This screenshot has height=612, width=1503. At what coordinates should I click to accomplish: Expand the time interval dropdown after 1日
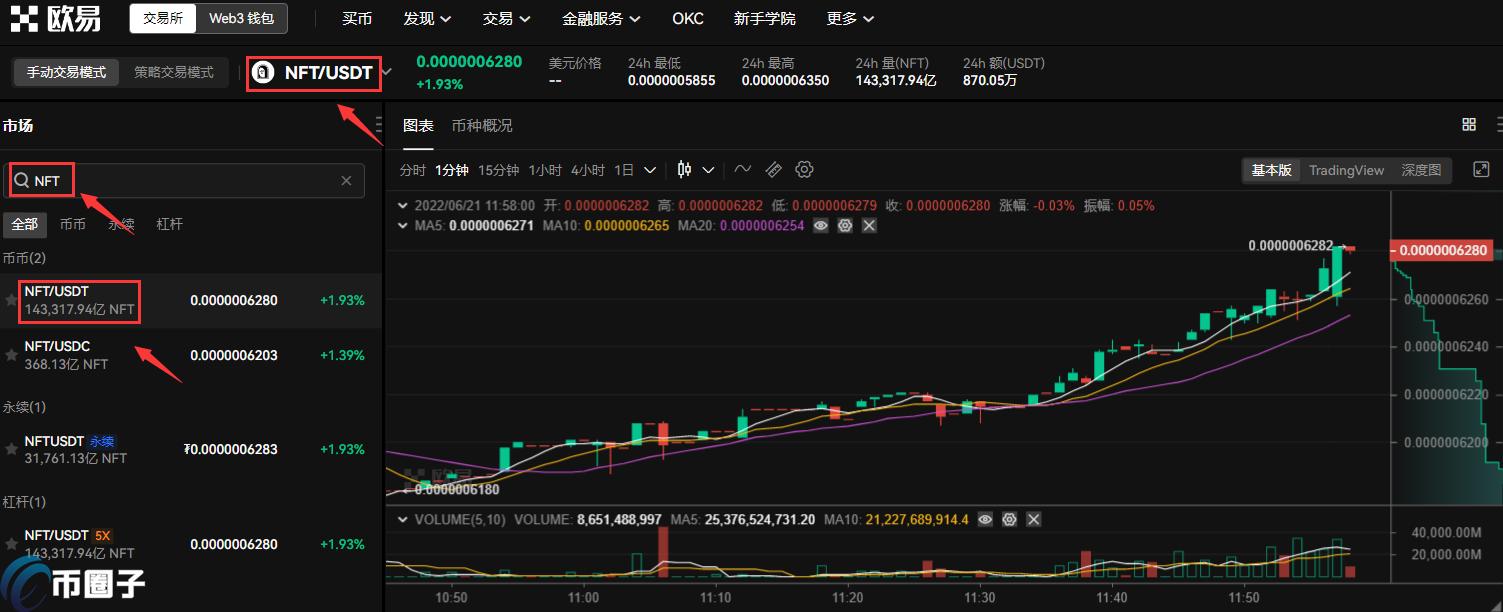pos(650,170)
